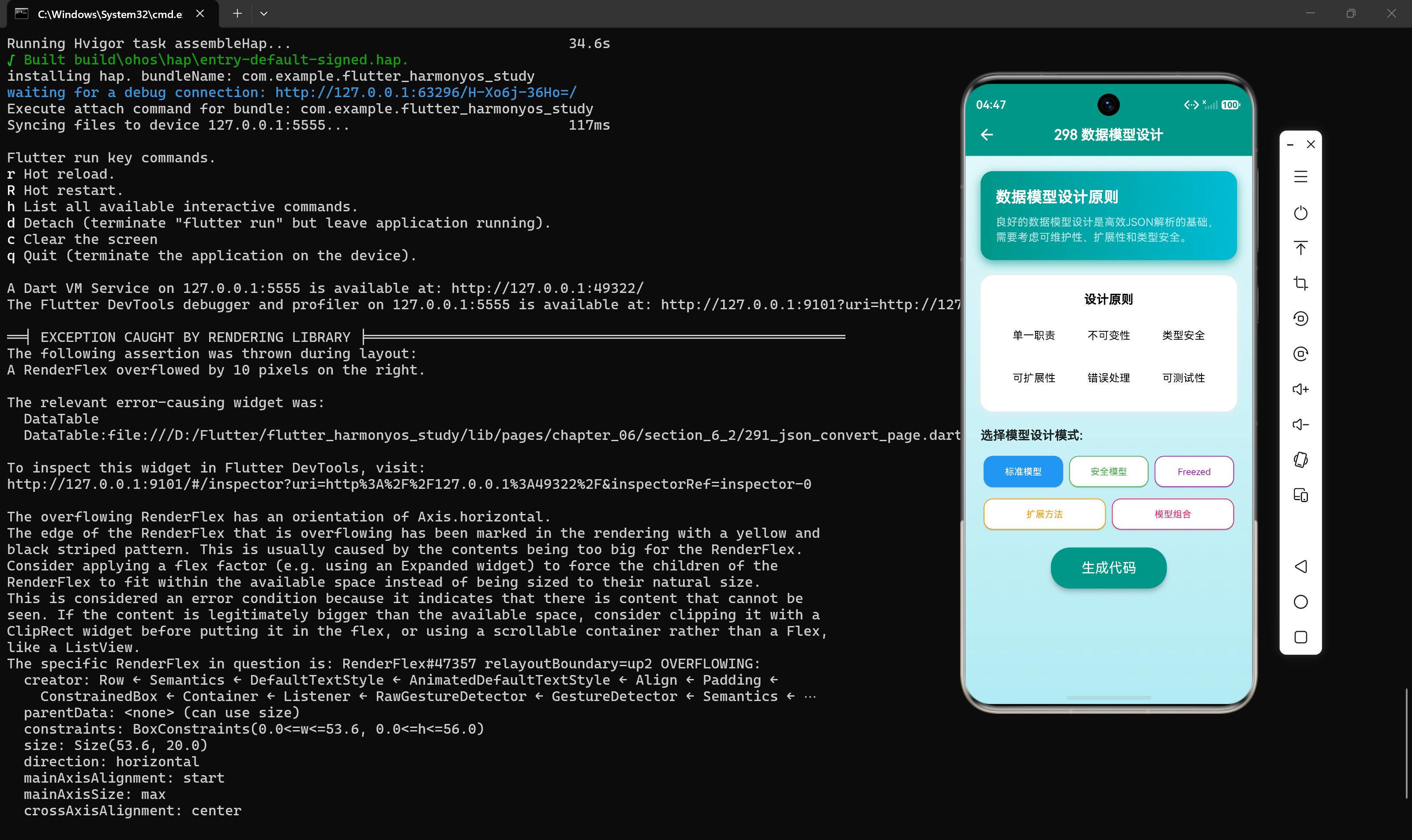The image size is (1412, 840).
Task: Tap the 错误处理 principle item
Action: [x=1108, y=378]
